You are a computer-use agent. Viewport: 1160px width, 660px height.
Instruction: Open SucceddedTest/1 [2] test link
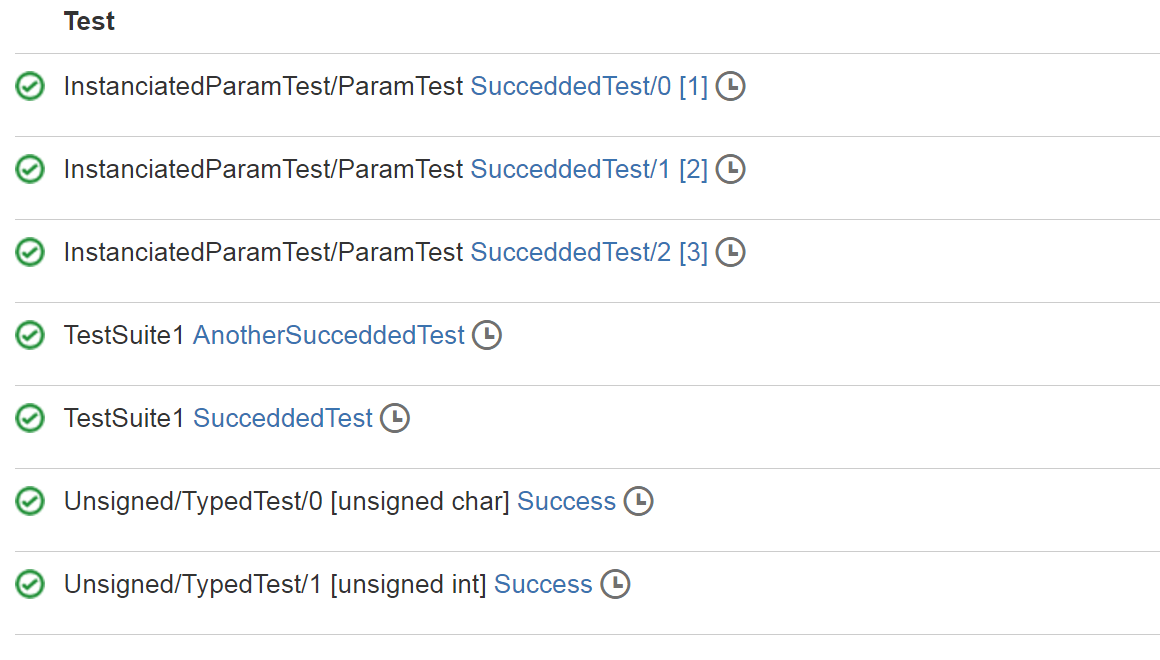tap(590, 169)
